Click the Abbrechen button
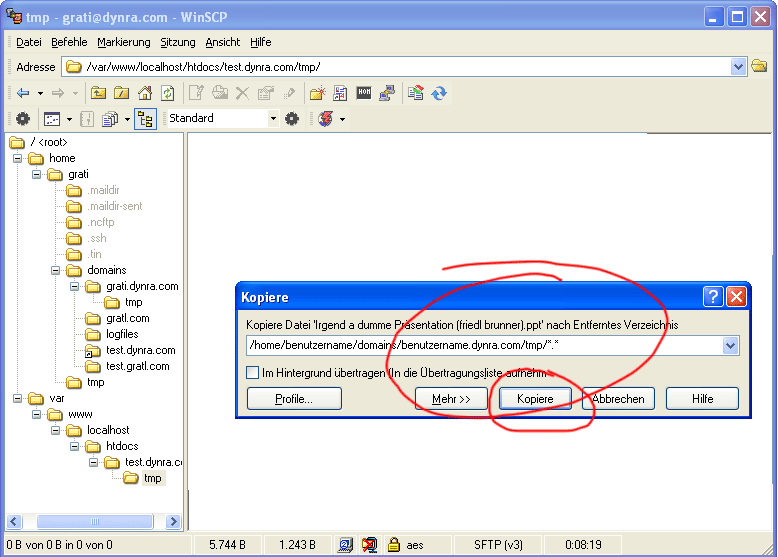 coord(618,398)
